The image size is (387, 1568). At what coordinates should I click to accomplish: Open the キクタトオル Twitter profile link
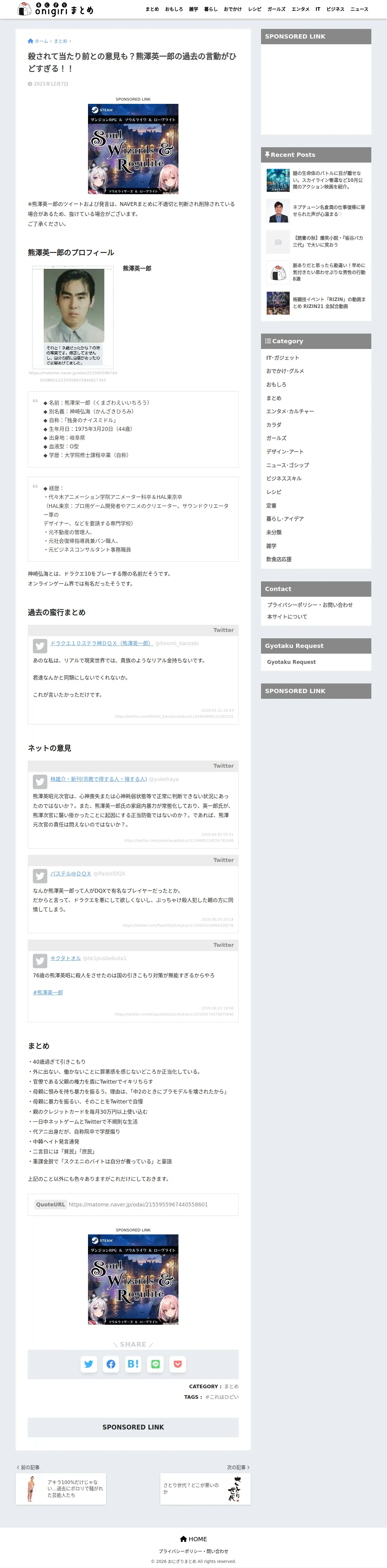click(x=65, y=957)
